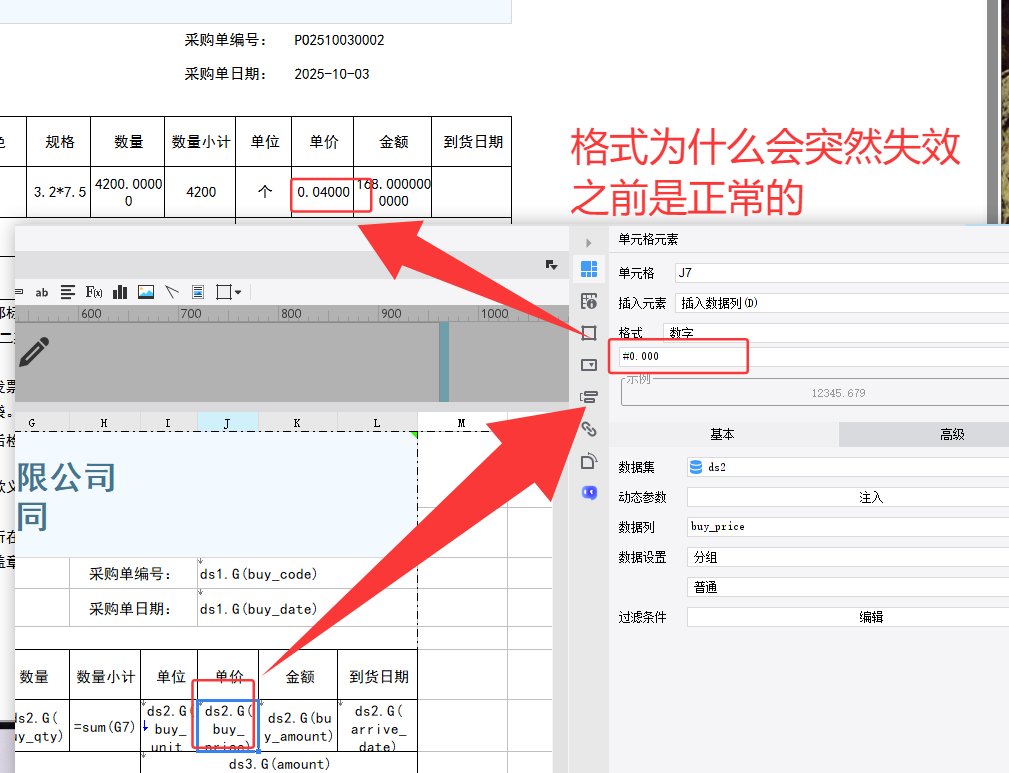Open the 格式 dropdown showing 数字
This screenshot has width=1009, height=773.
(835, 332)
